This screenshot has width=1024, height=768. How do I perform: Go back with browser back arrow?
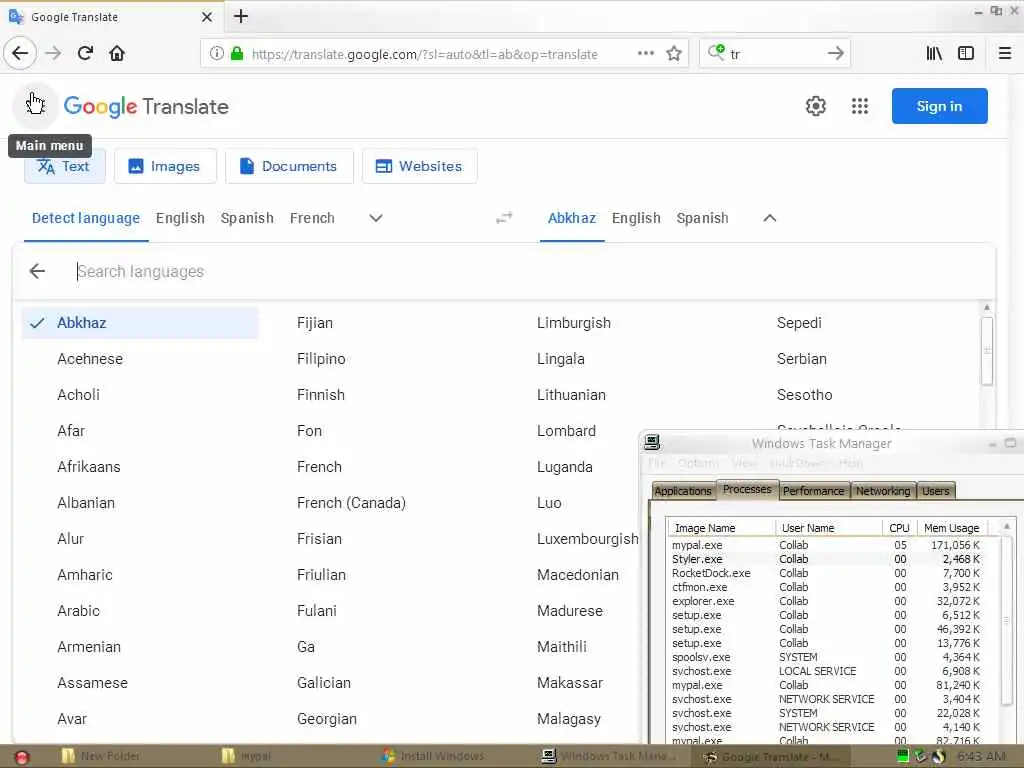point(20,53)
